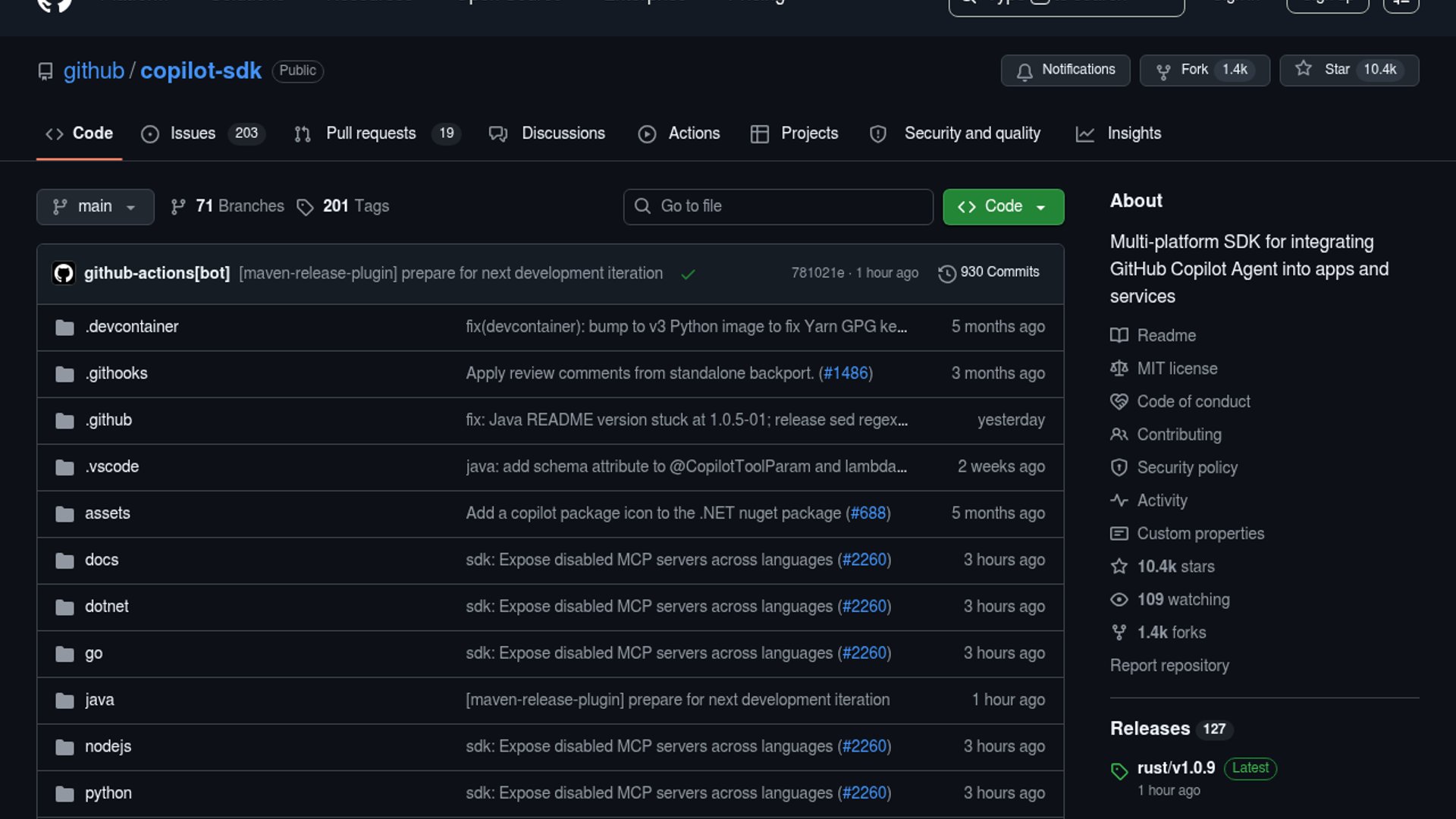The height and width of the screenshot is (819, 1456).
Task: Expand the green Code dropdown button
Action: click(1003, 206)
